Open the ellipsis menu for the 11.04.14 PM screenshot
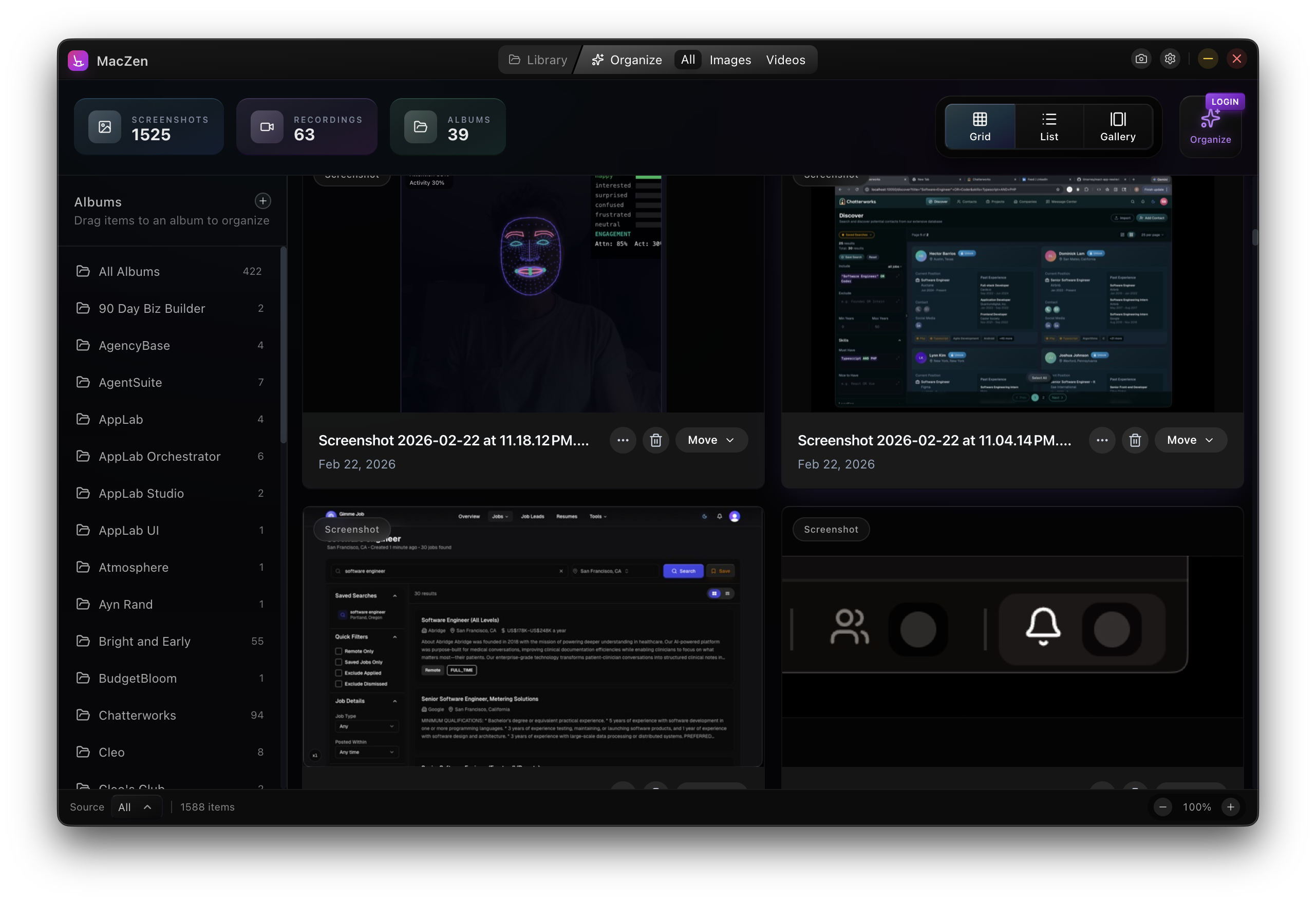The image size is (1316, 902). [x=1102, y=440]
